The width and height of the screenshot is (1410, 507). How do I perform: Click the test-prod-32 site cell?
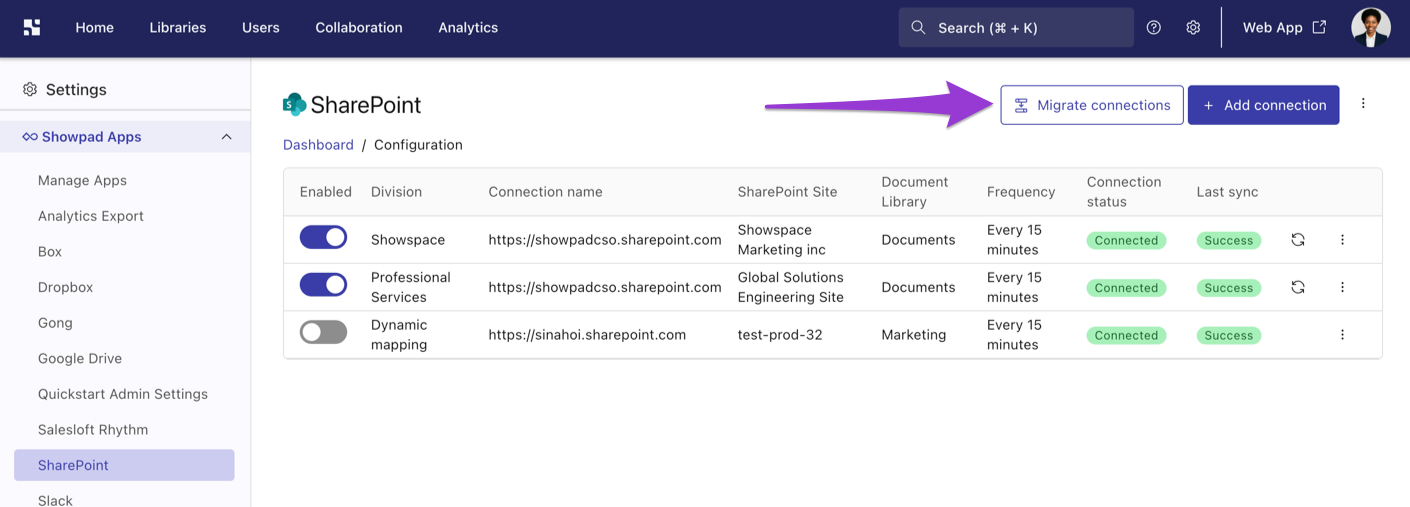click(780, 335)
